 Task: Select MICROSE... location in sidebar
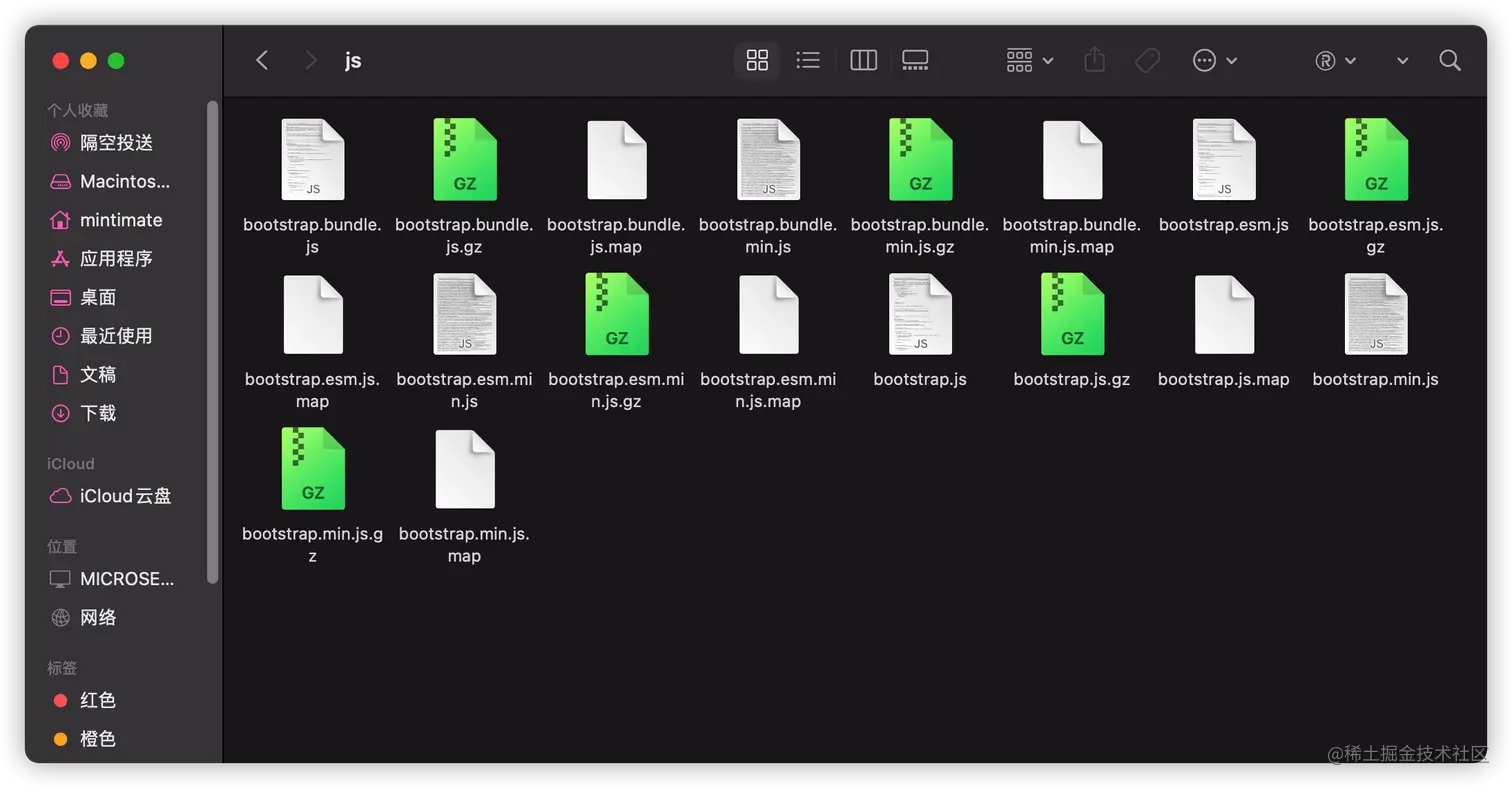coord(111,579)
